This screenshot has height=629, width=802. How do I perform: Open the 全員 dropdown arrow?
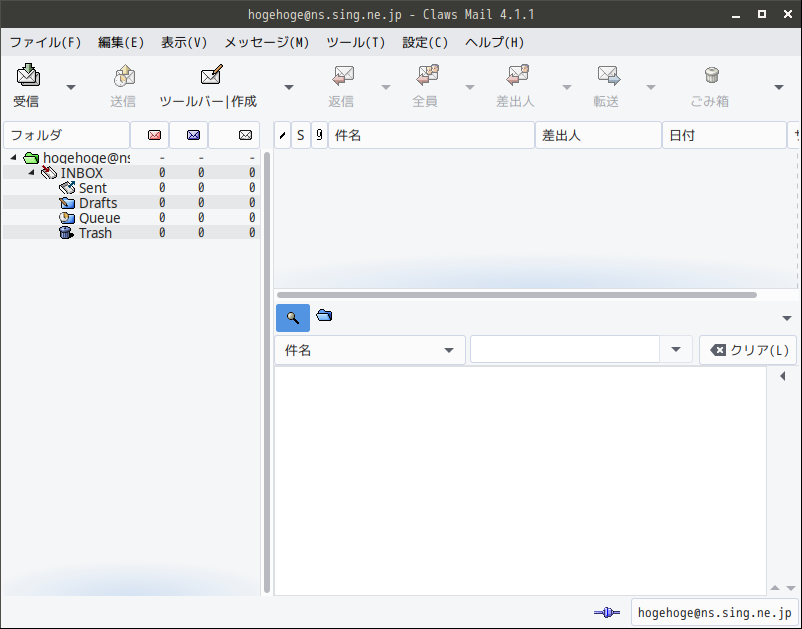(x=470, y=87)
